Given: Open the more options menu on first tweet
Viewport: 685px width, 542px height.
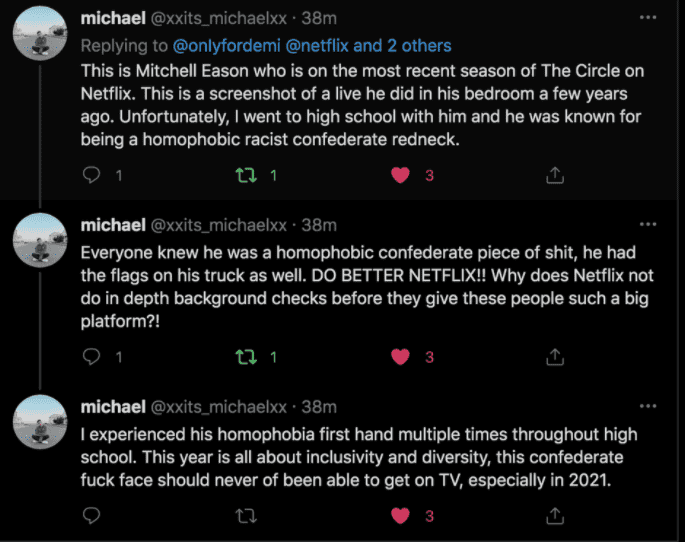Looking at the screenshot, I should pos(649,19).
